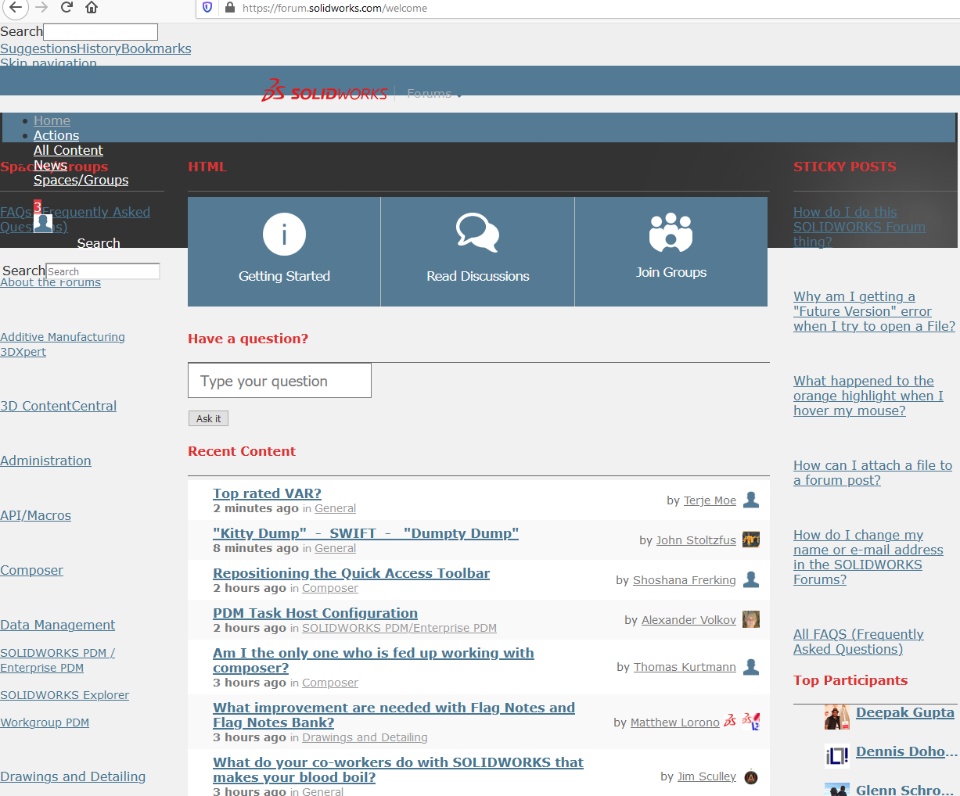Open Alexander Volkov's avatar photo

click(751, 619)
